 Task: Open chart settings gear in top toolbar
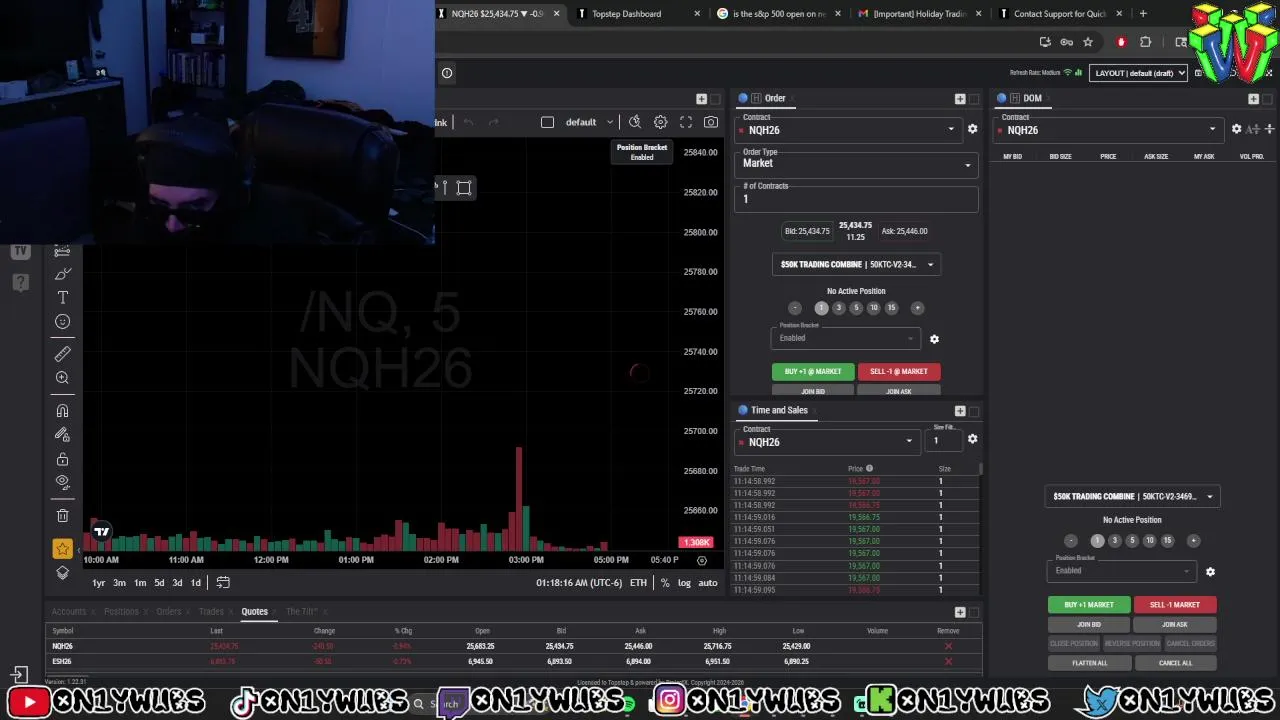[x=660, y=122]
